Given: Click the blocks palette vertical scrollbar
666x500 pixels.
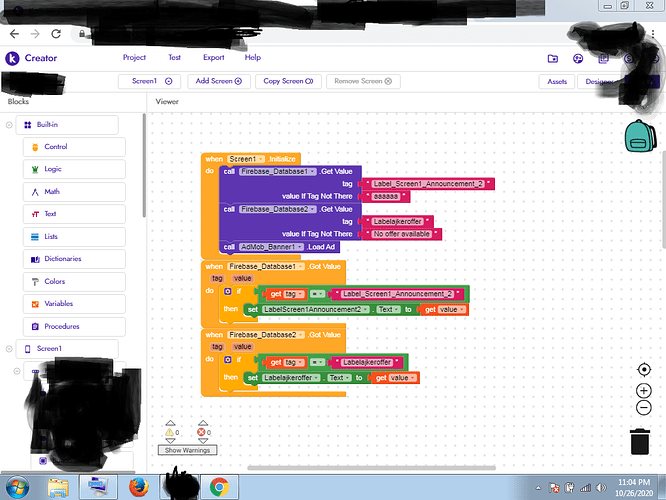Looking at the screenshot, I should 144,166.
